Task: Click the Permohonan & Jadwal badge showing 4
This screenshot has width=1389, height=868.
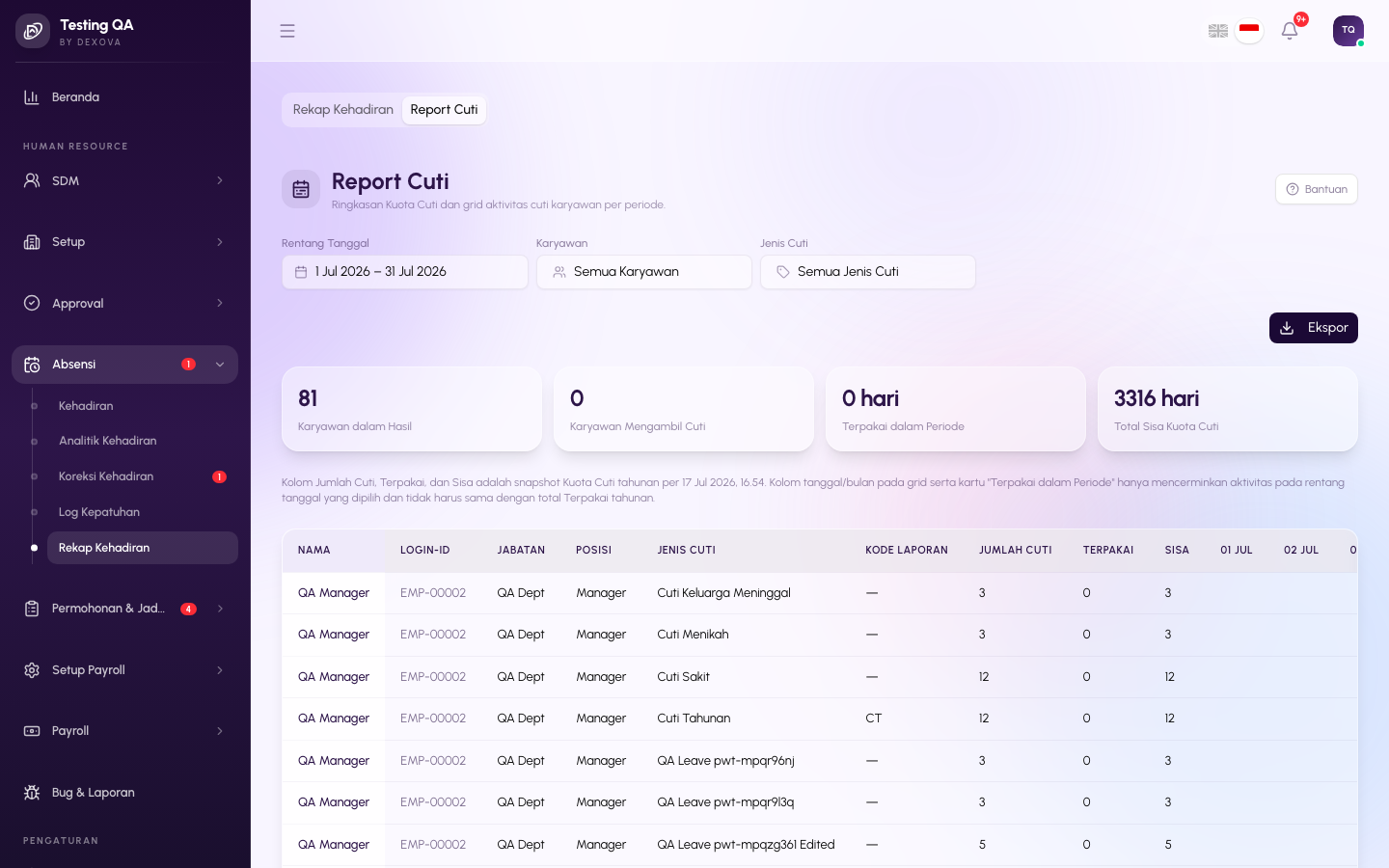Action: (x=189, y=609)
